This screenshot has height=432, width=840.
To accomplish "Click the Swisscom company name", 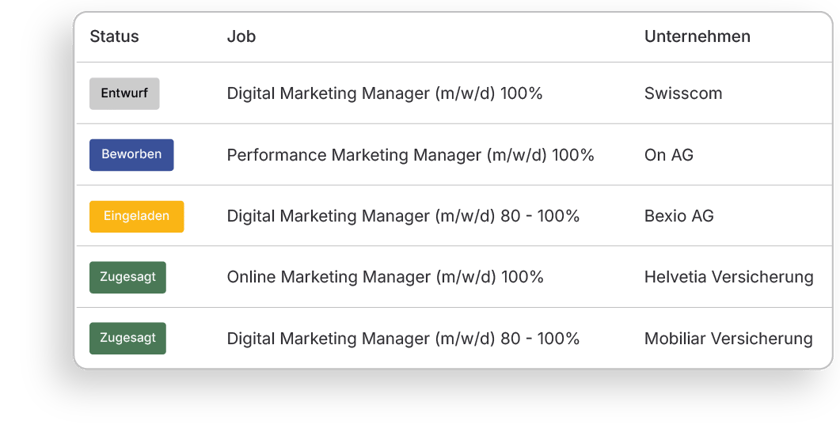I will (x=683, y=94).
